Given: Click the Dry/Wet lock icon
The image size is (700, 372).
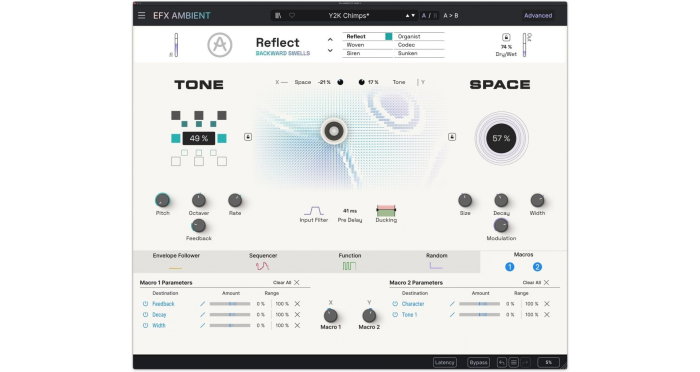Looking at the screenshot, I should [x=506, y=38].
